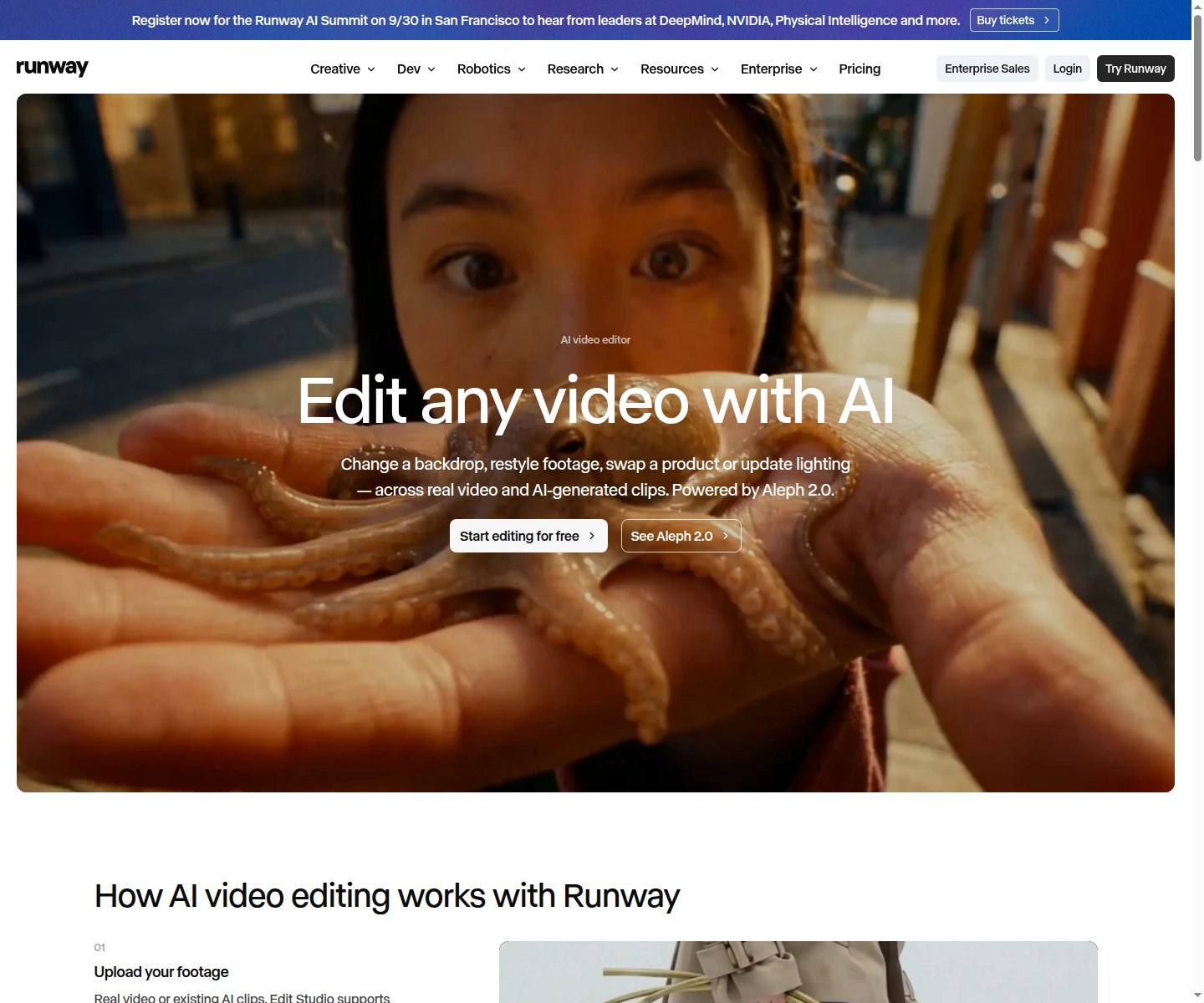Buy tickets for the Runway AI Summit
1204x1003 pixels.
click(1014, 20)
